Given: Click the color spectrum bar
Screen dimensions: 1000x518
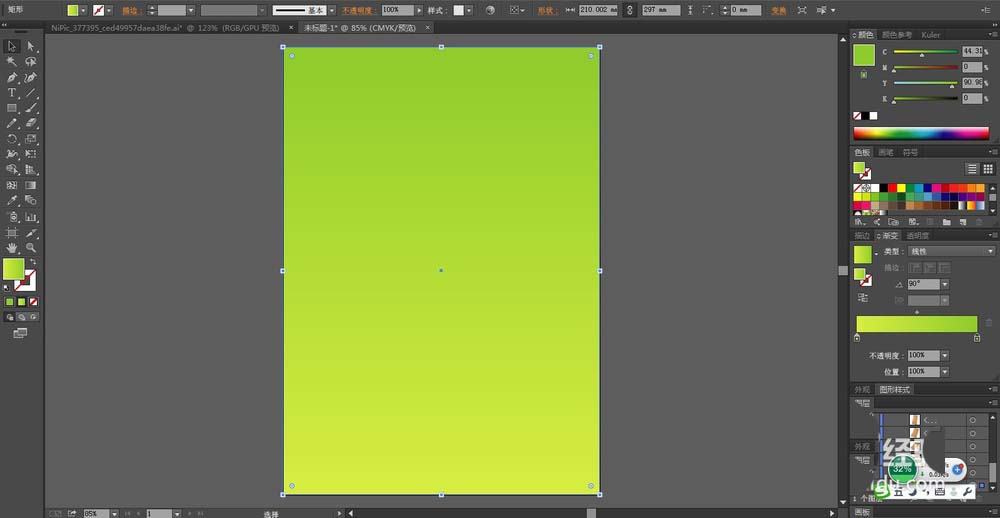Looking at the screenshot, I should [921, 133].
